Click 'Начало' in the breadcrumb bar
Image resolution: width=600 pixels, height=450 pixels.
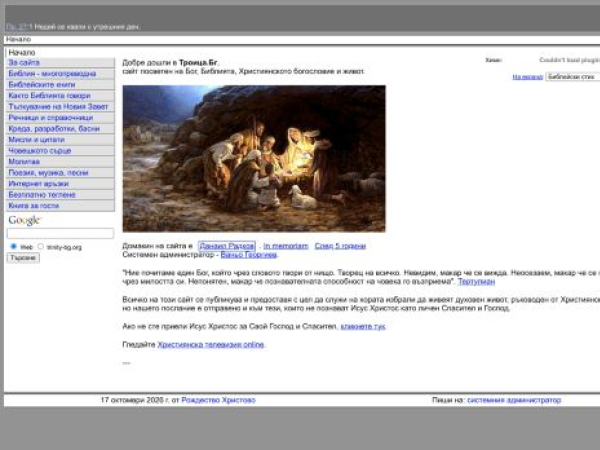18,39
